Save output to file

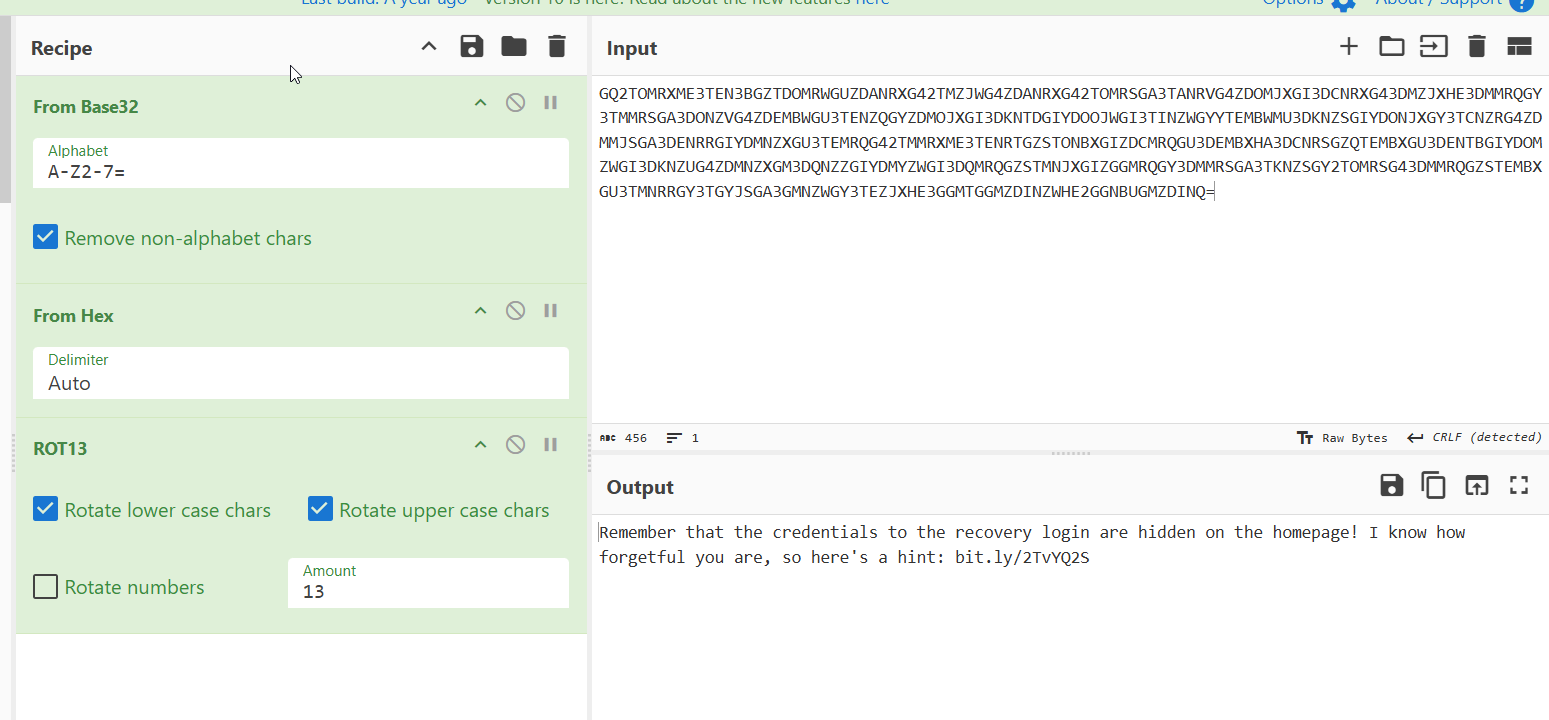[x=1391, y=486]
